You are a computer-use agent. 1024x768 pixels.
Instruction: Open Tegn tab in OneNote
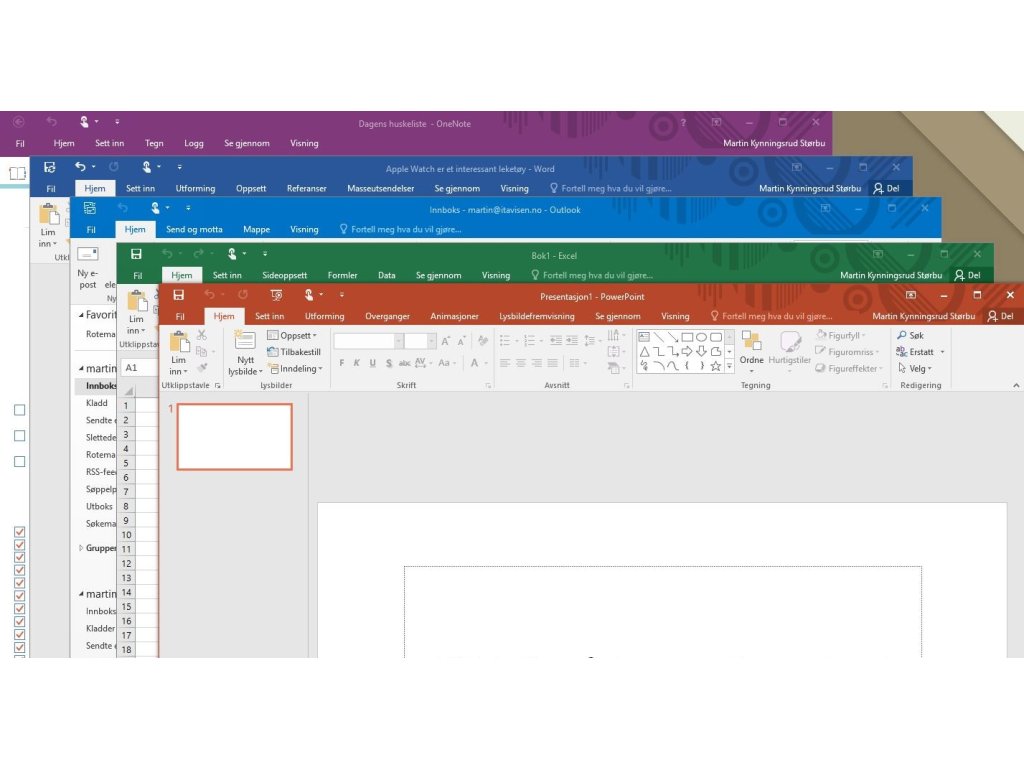pos(154,143)
